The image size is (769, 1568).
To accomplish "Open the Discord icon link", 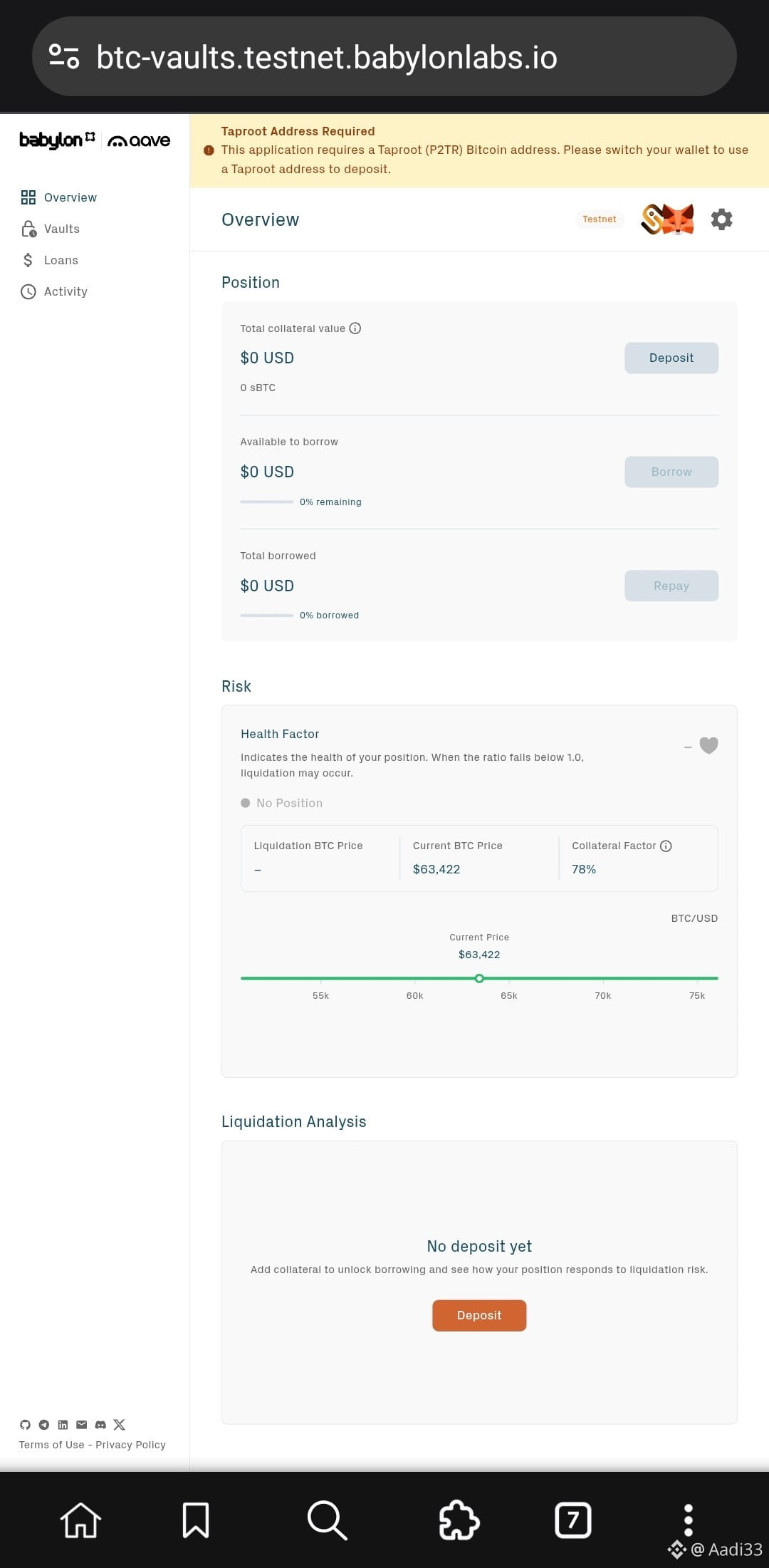I will (100, 1425).
